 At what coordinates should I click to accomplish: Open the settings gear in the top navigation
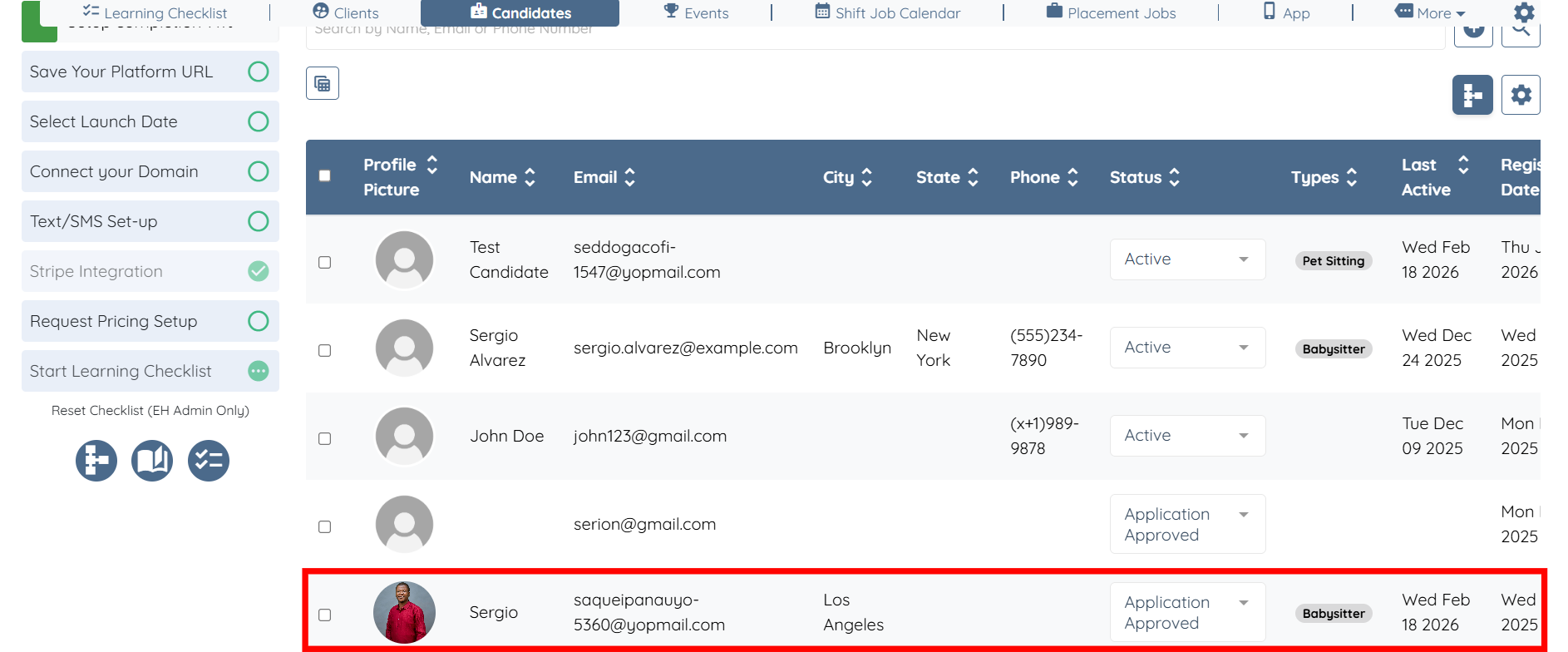(1524, 12)
